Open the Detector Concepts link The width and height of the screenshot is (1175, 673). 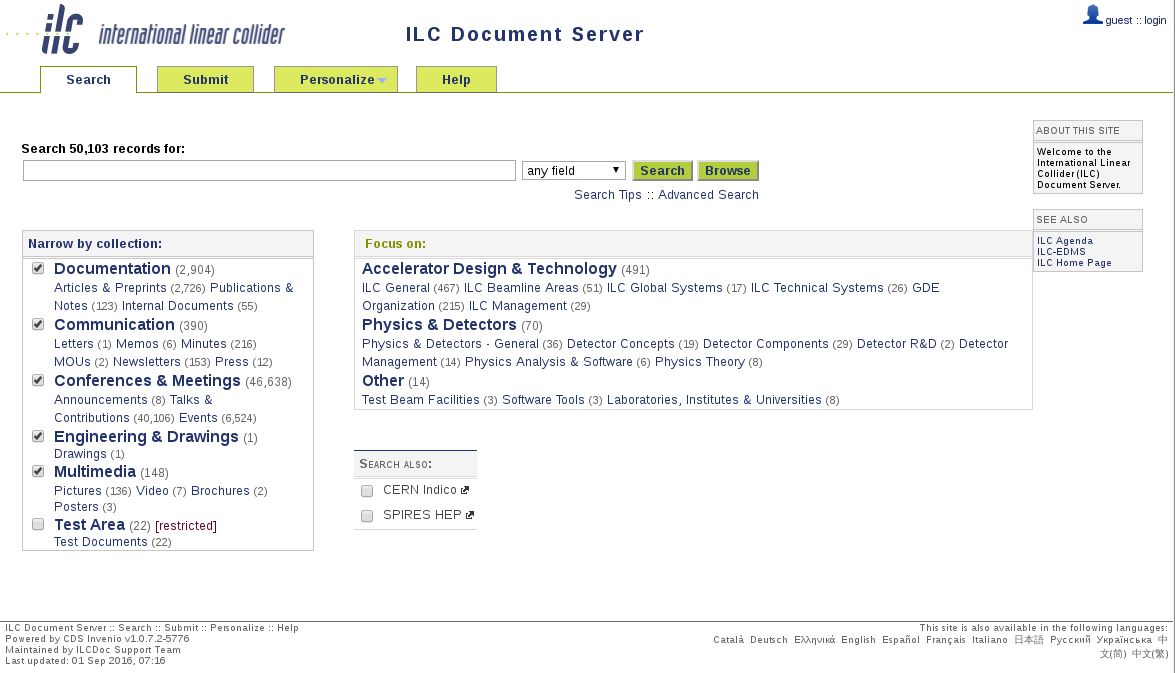[x=620, y=344]
